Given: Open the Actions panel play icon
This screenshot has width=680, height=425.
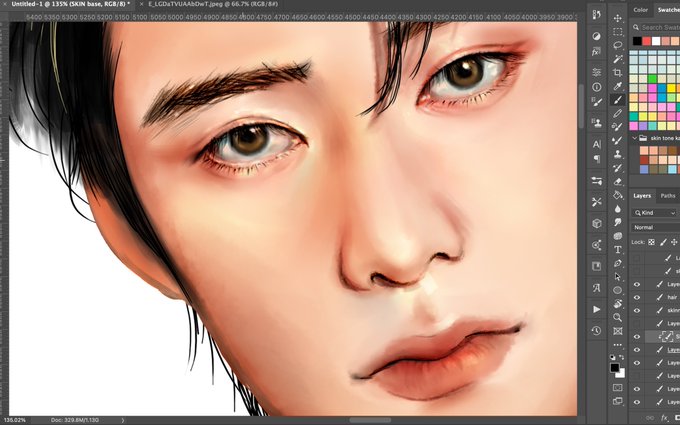Looking at the screenshot, I should pyautogui.click(x=597, y=309).
